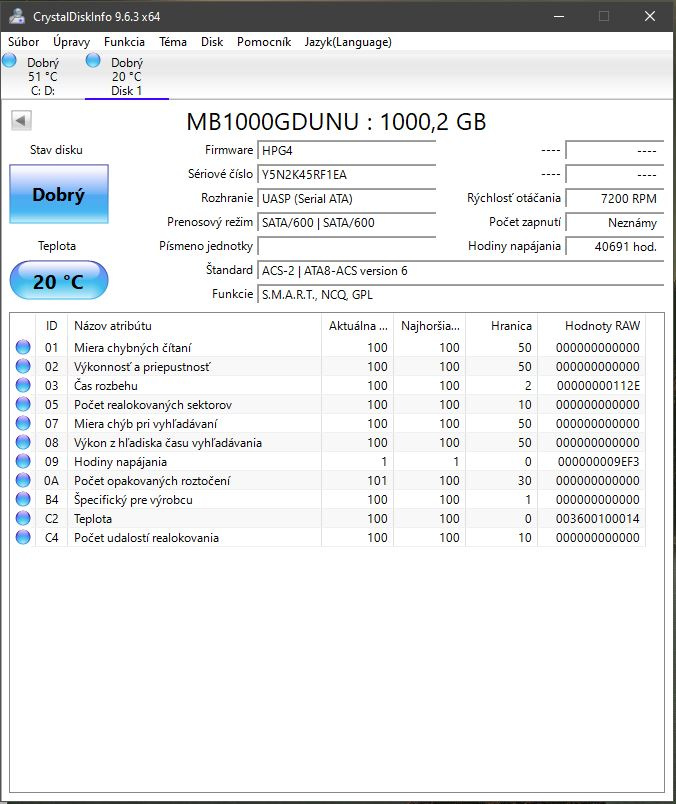Select the Špecifický pre výrobcu row
676x804 pixels.
coord(328,499)
